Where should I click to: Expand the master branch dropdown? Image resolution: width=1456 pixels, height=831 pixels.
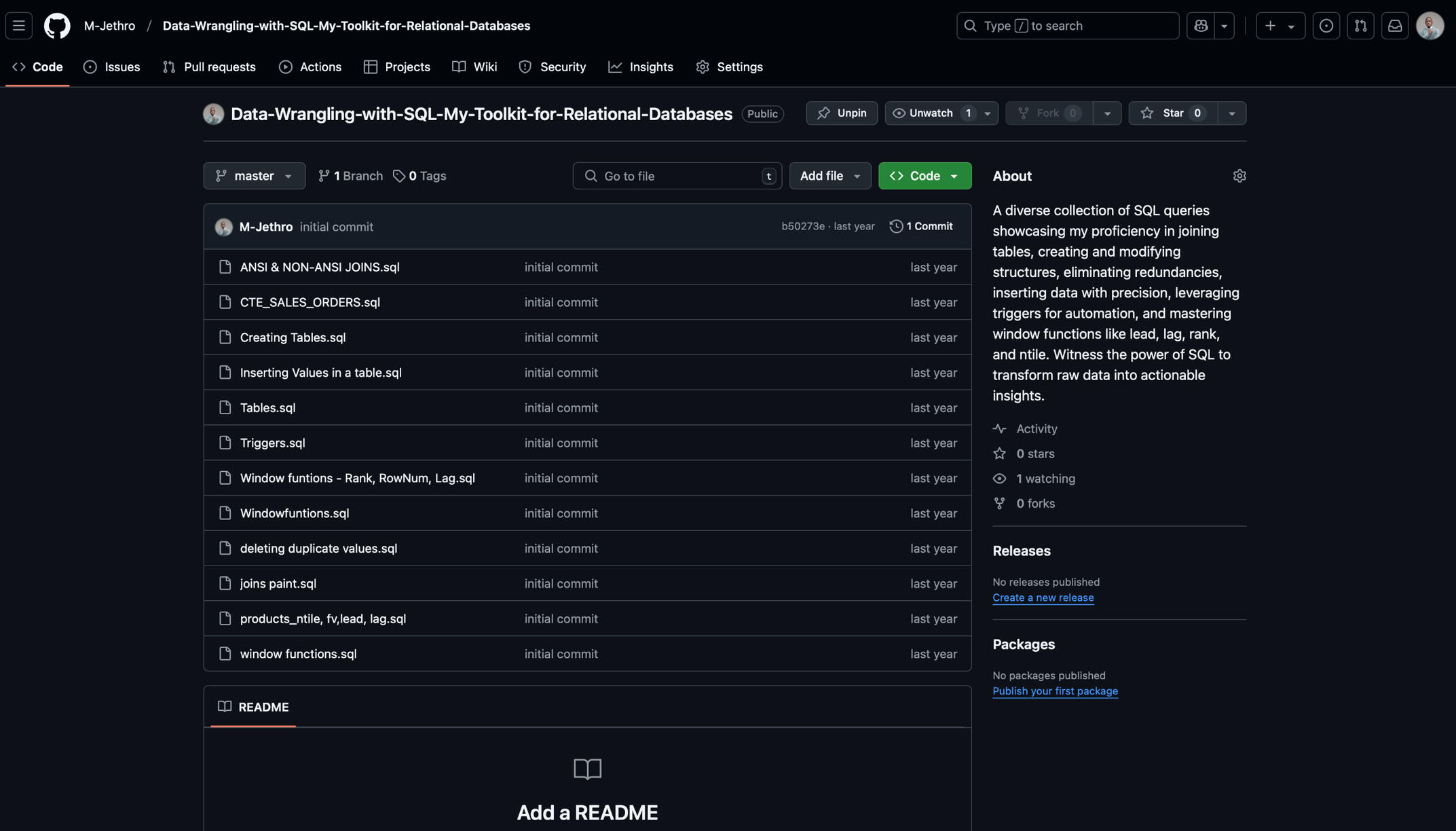(x=254, y=176)
